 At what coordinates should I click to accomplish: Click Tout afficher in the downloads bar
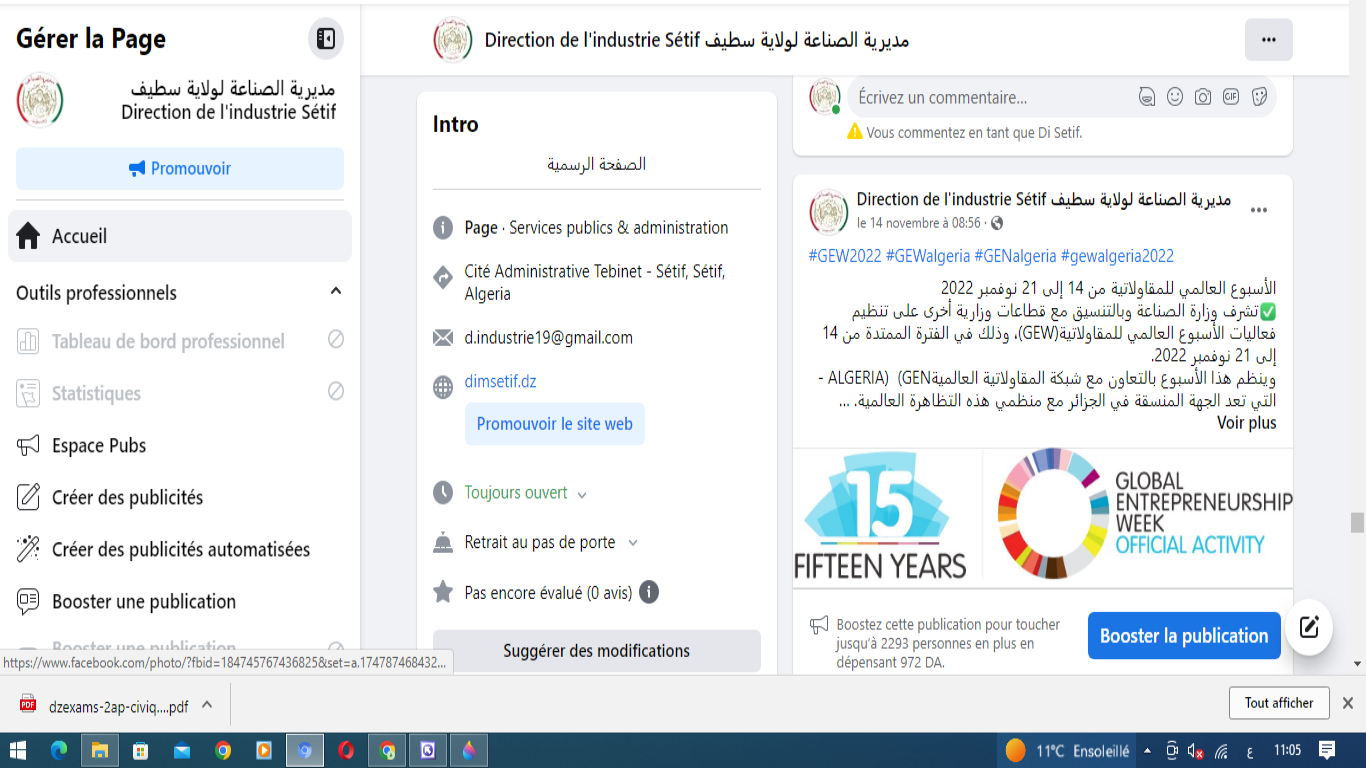(1279, 703)
